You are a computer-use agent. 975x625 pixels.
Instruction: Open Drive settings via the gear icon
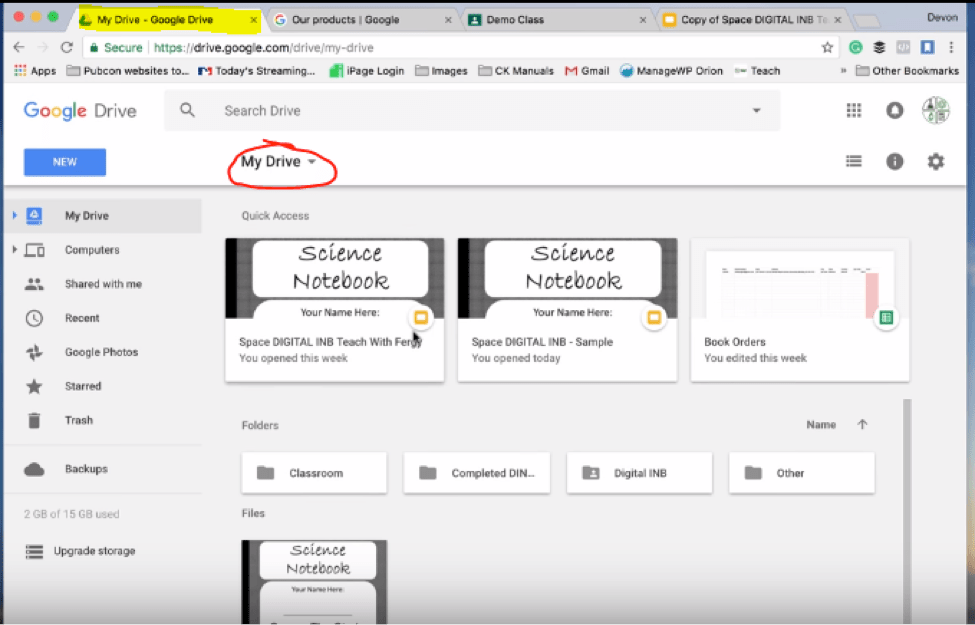pyautogui.click(x=934, y=161)
